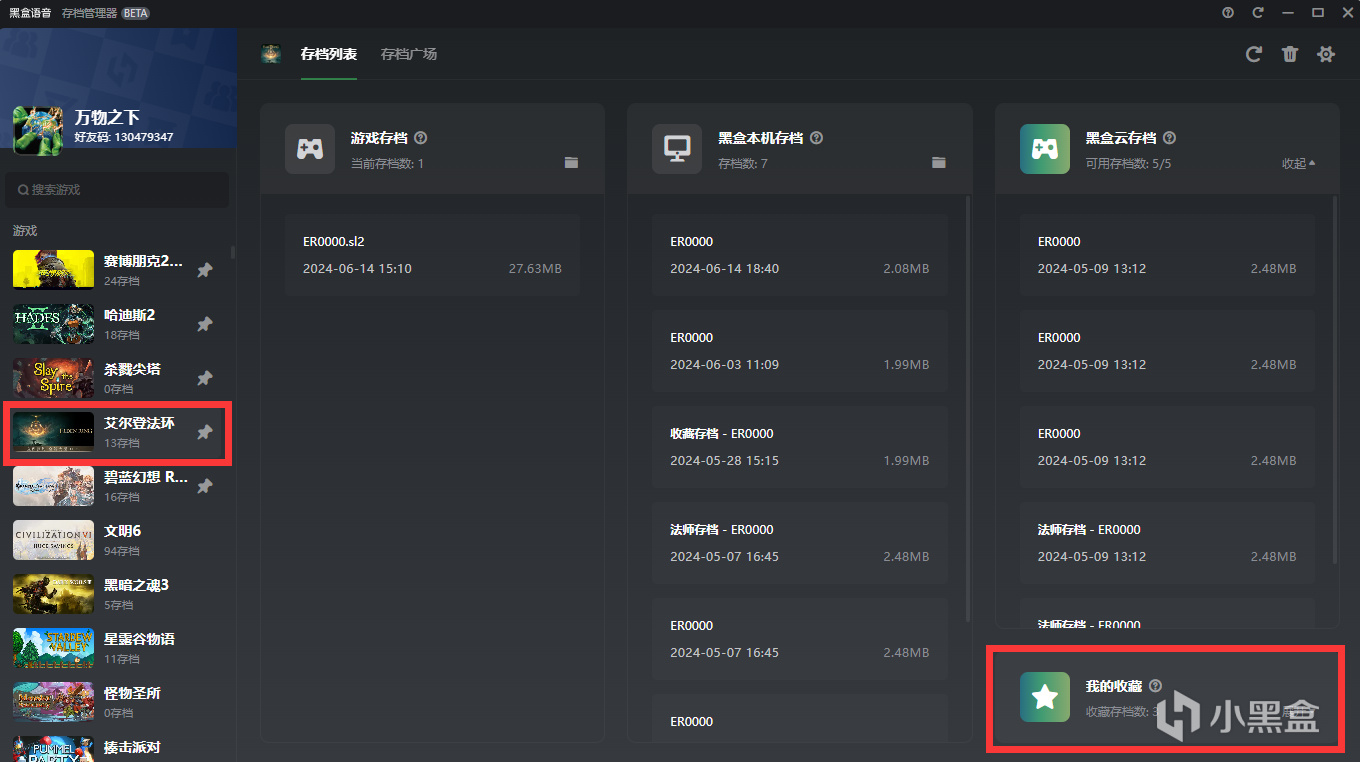Click the monitor icon of 黑盒本机存档
The height and width of the screenshot is (762, 1360).
[x=677, y=149]
